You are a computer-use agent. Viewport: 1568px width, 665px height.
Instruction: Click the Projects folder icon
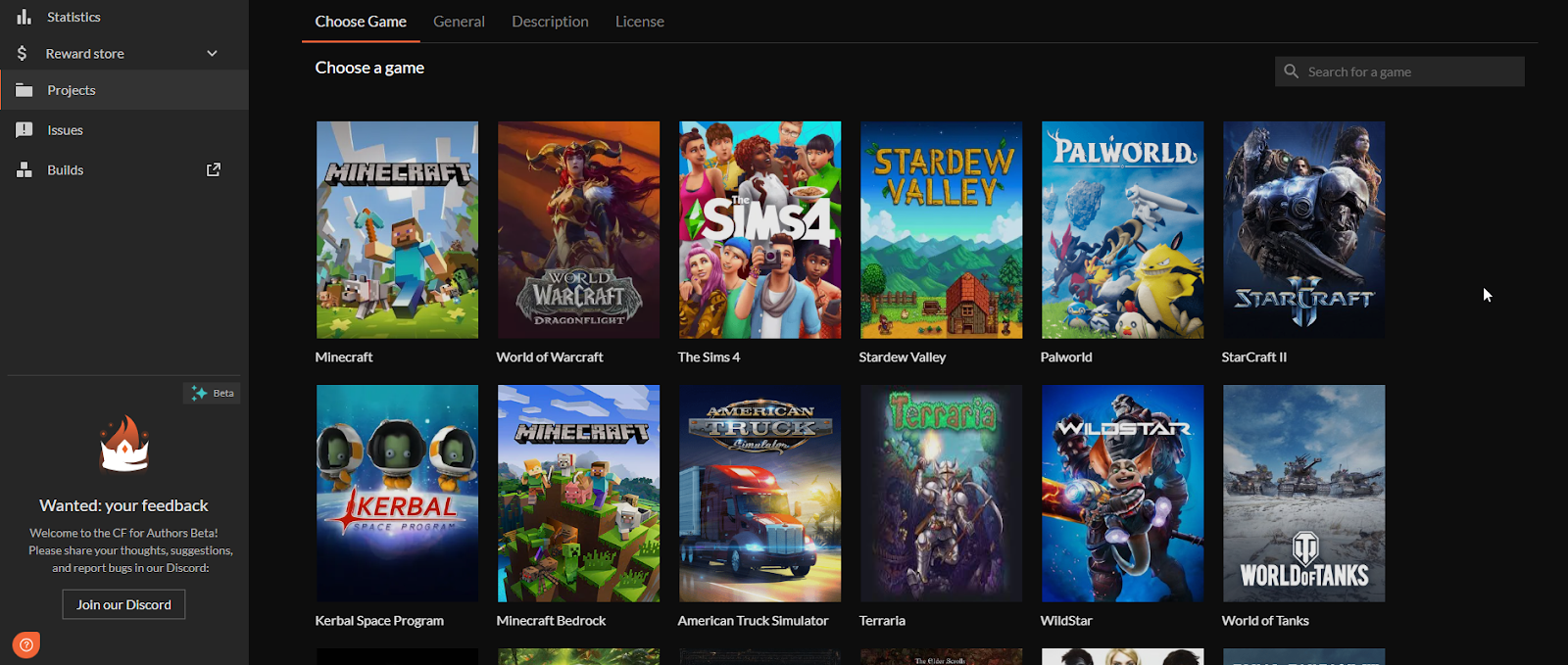point(24,90)
